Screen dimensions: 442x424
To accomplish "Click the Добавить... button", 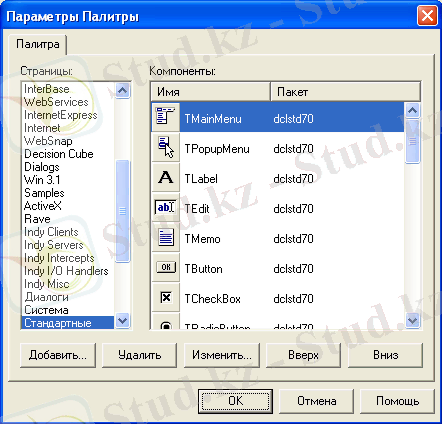I will (58, 355).
